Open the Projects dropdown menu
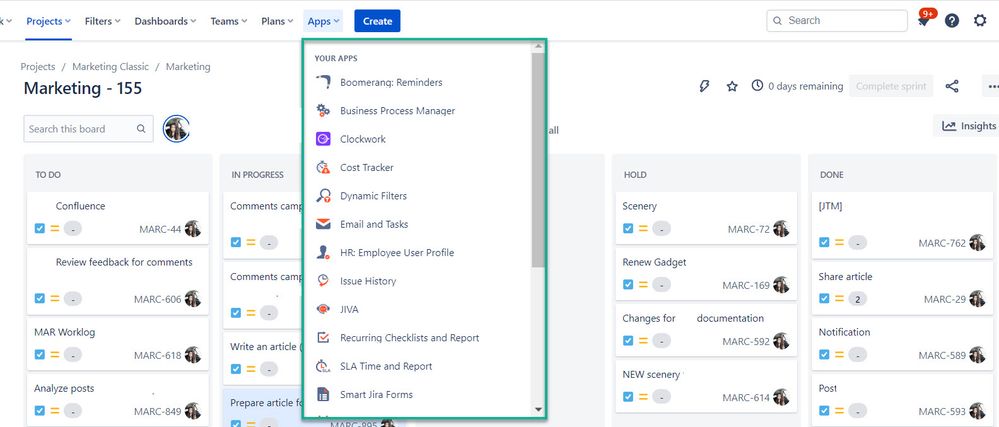Image resolution: width=999 pixels, height=427 pixels. click(x=48, y=21)
